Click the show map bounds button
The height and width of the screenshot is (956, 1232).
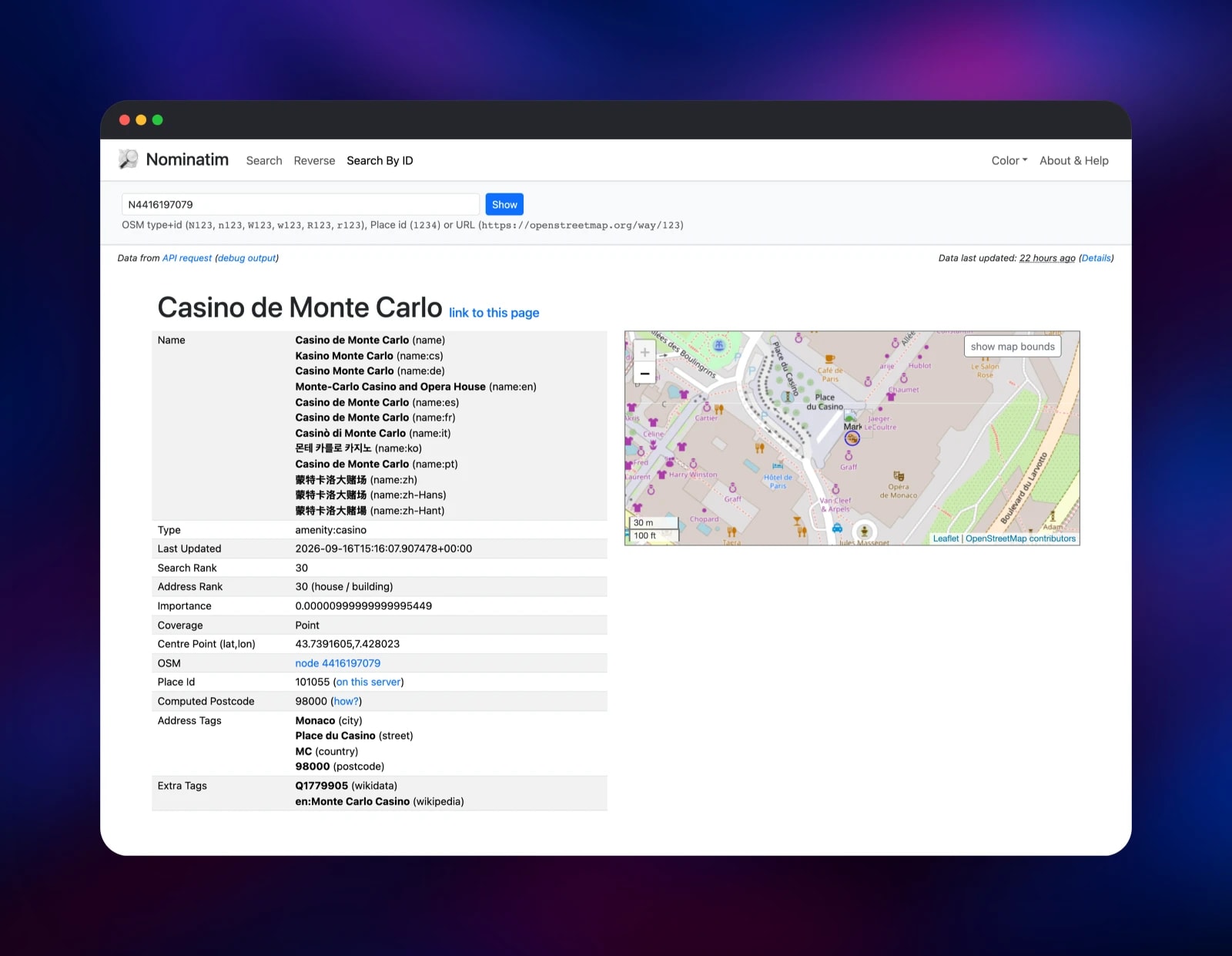point(1013,347)
